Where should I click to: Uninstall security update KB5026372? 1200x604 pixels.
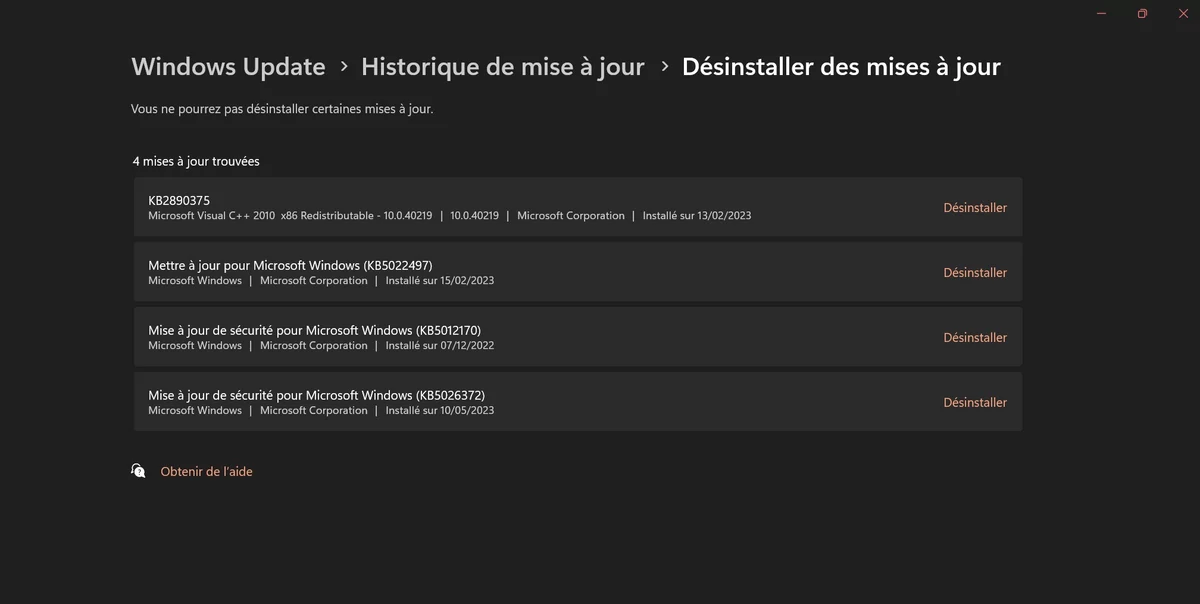pyautogui.click(x=975, y=403)
